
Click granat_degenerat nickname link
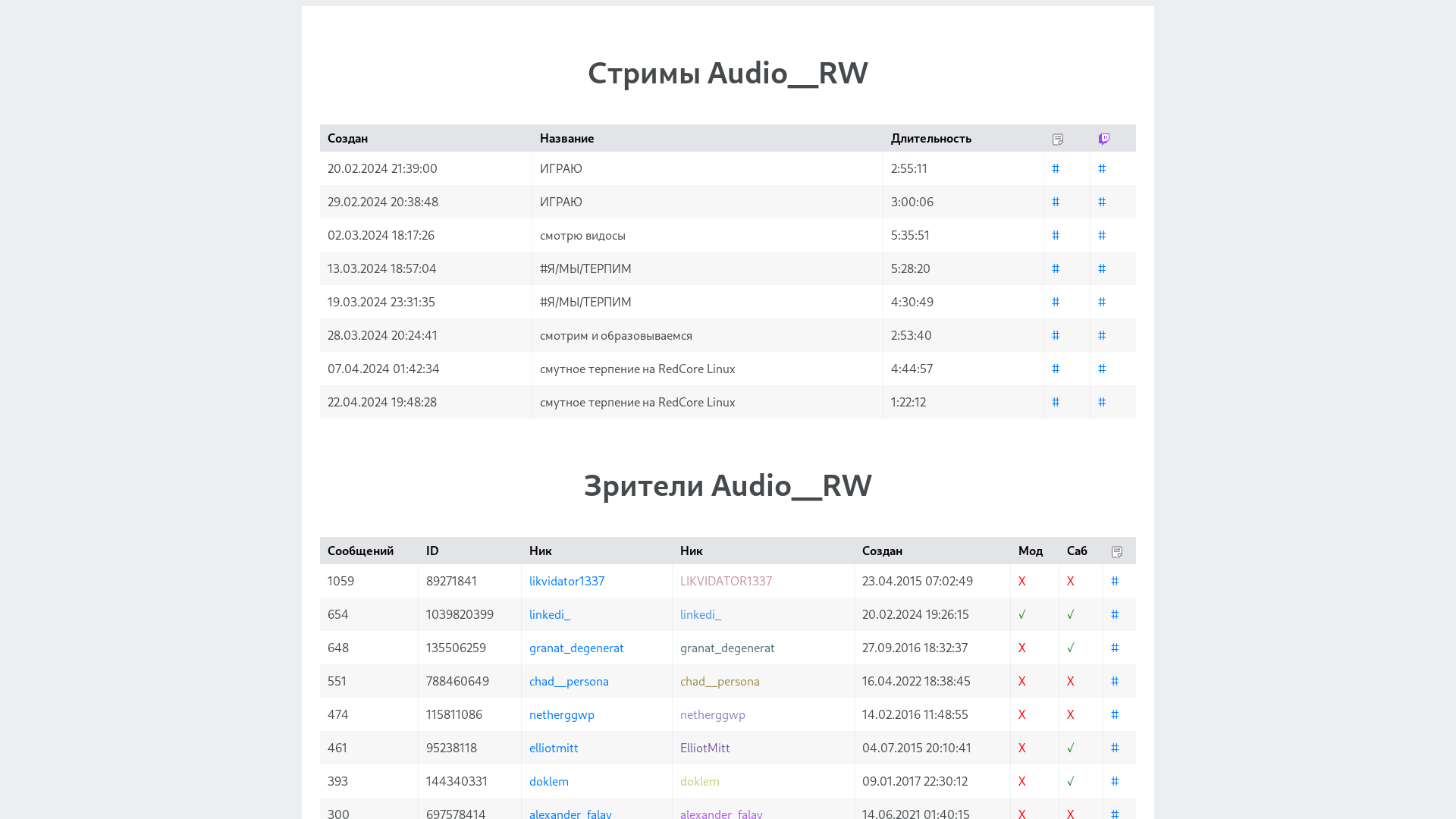click(x=576, y=648)
